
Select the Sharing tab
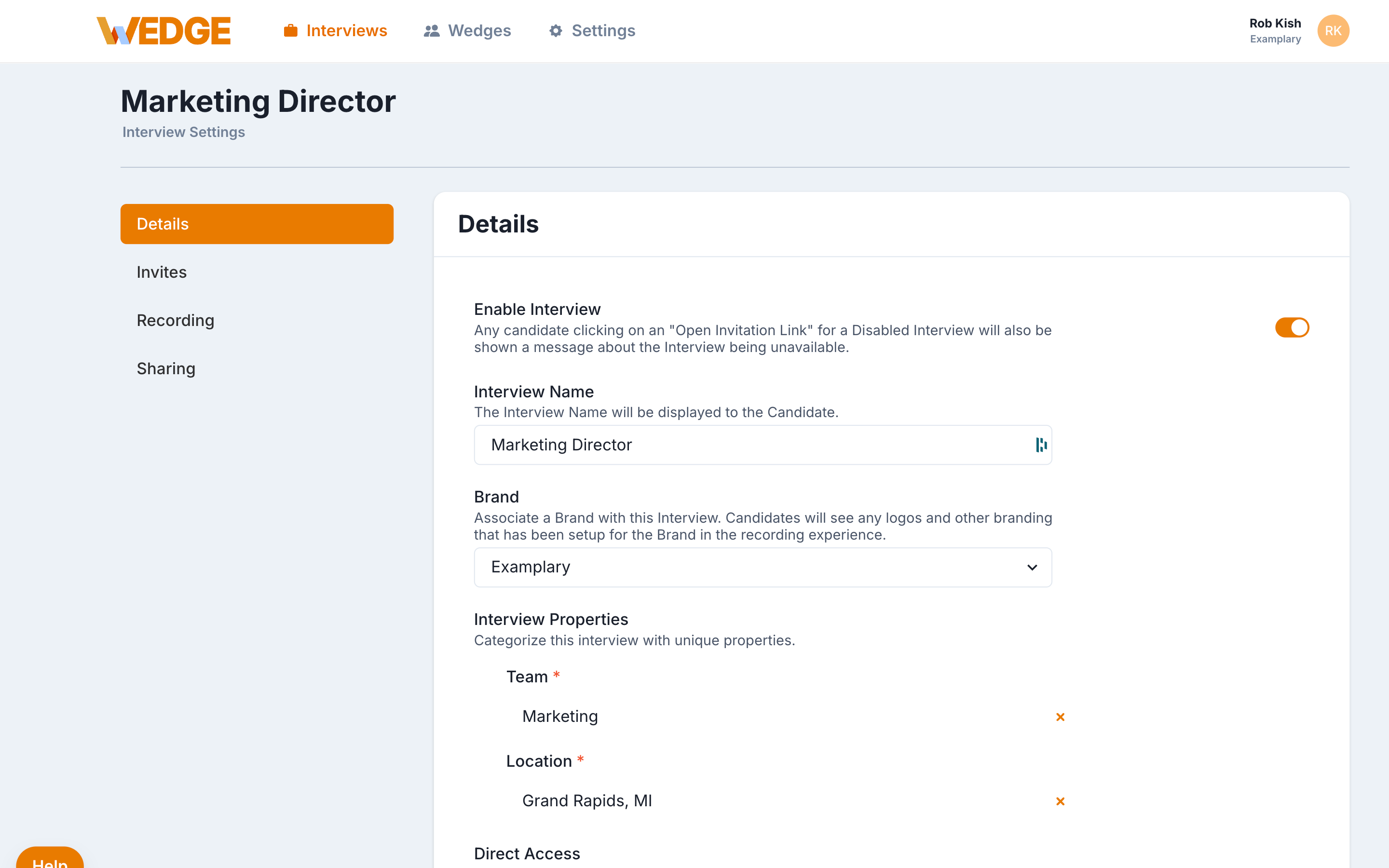[166, 368]
